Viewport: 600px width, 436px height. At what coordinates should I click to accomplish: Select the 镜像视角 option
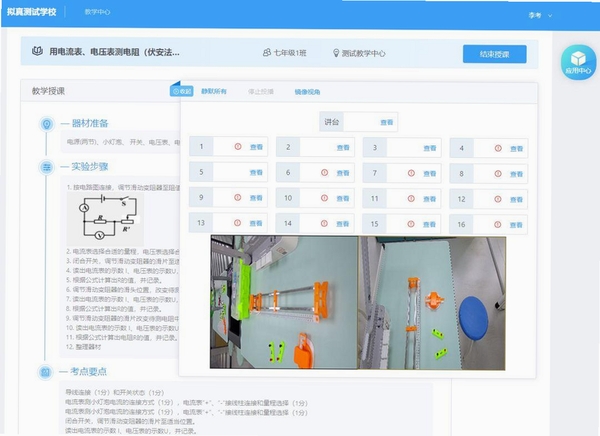(x=307, y=92)
